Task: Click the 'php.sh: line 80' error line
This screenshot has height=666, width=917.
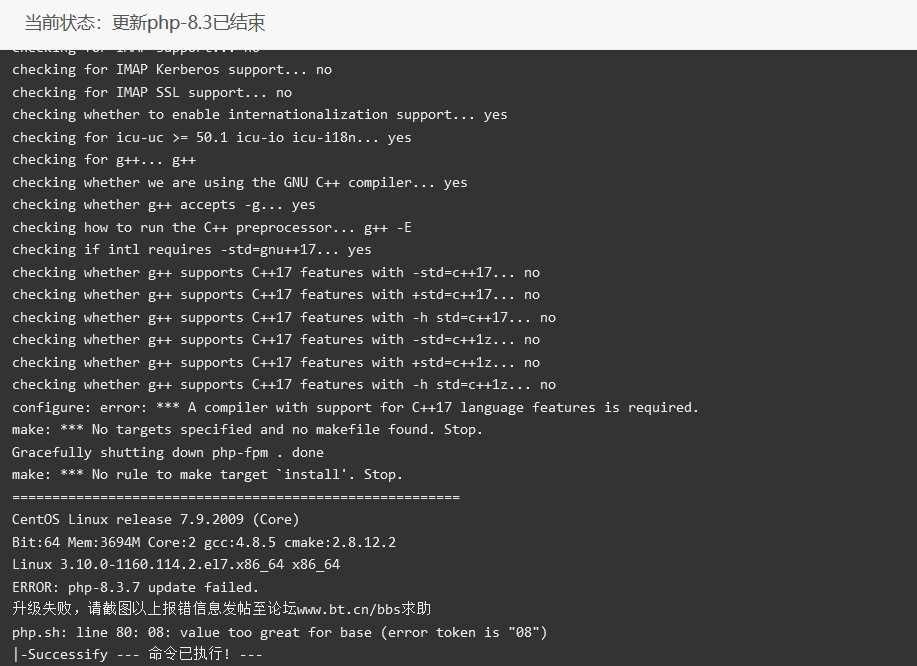Action: click(x=280, y=633)
